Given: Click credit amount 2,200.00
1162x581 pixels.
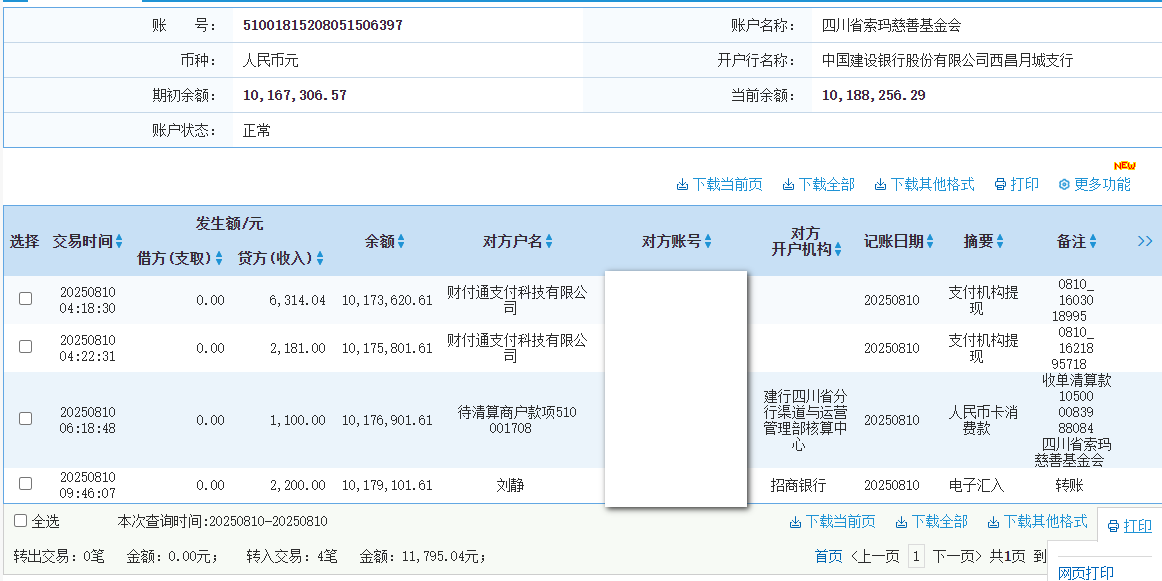Looking at the screenshot, I should 297,485.
